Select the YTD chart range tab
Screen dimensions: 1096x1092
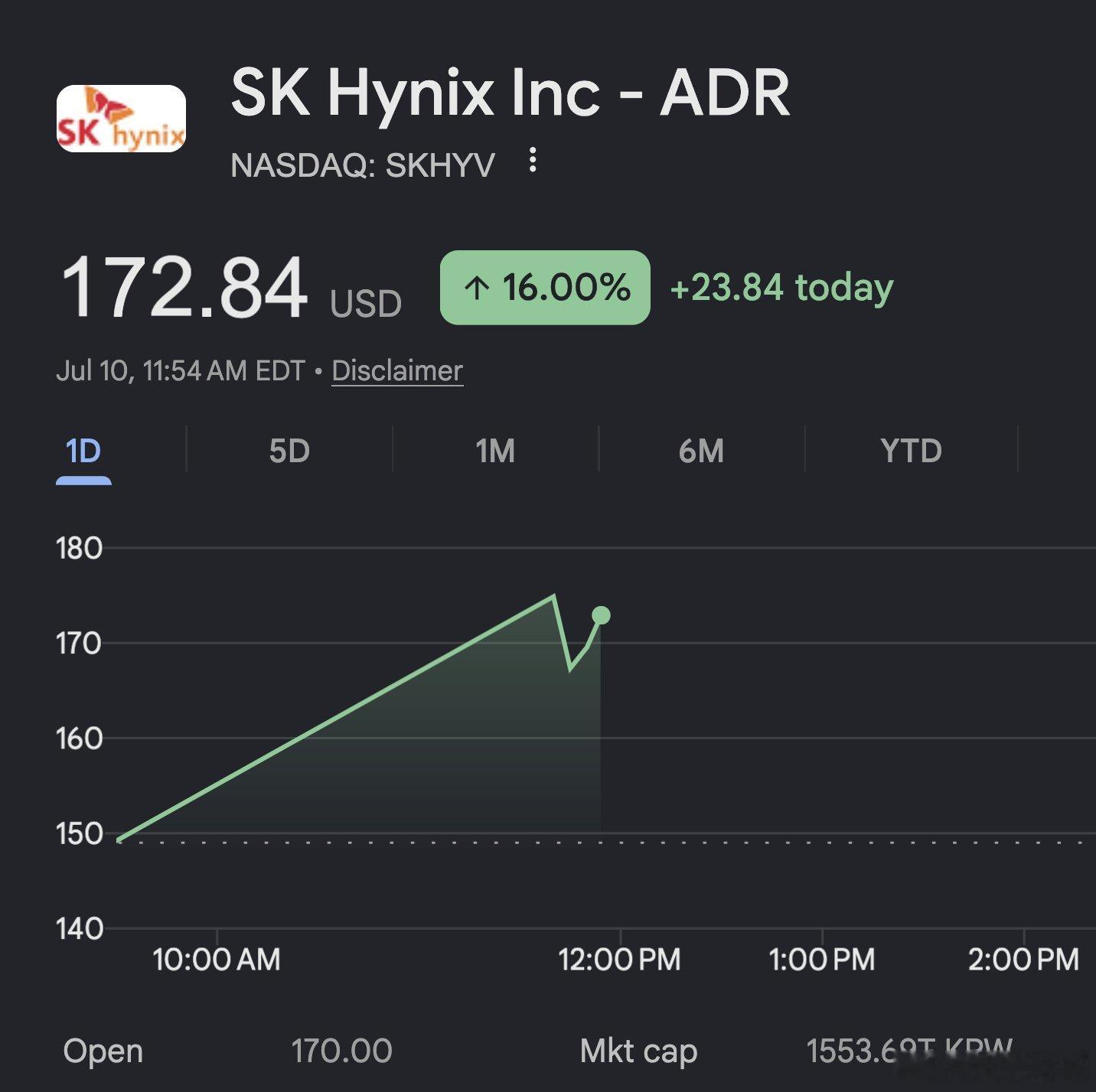[x=911, y=451]
